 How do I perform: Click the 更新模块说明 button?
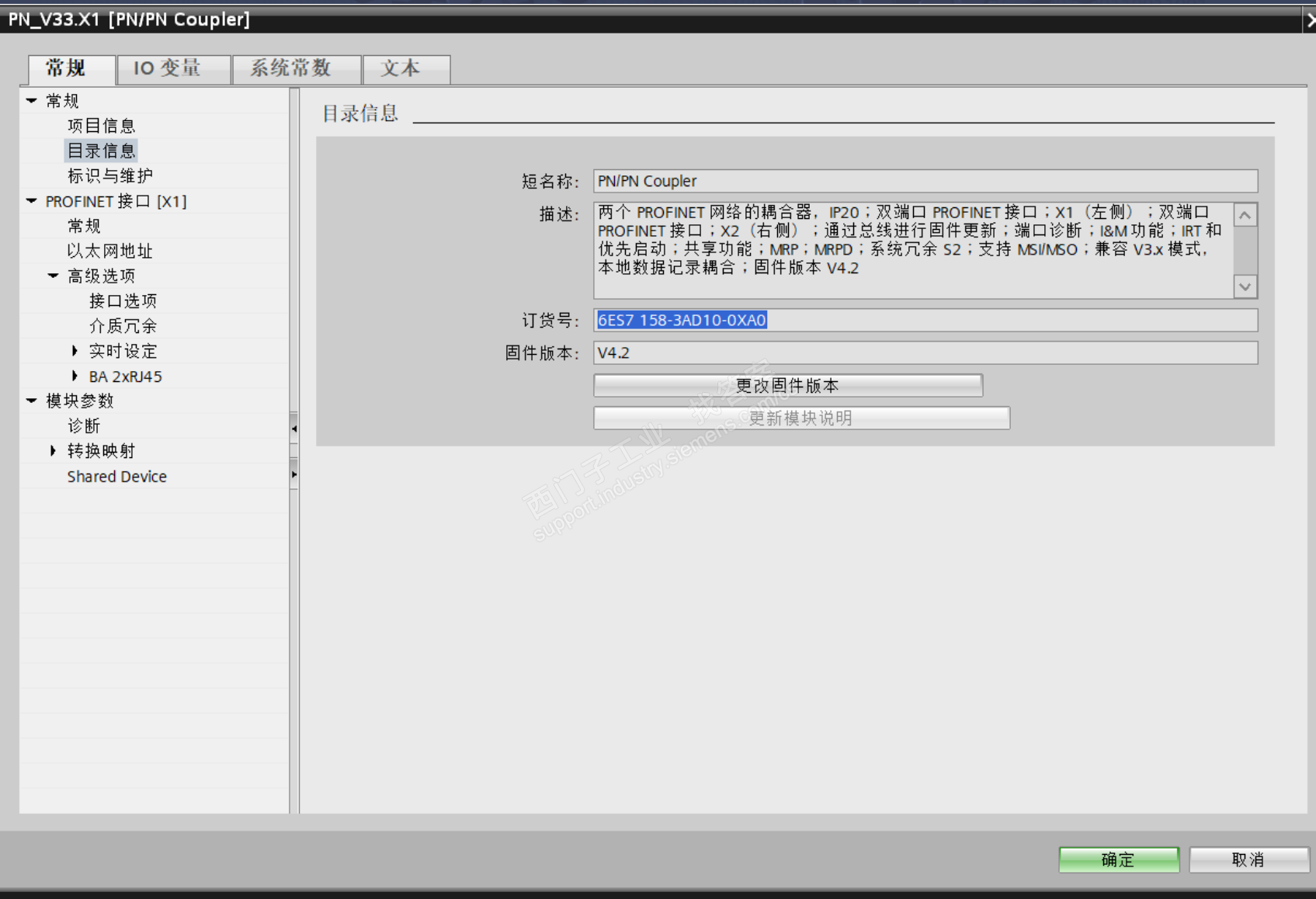[x=801, y=418]
